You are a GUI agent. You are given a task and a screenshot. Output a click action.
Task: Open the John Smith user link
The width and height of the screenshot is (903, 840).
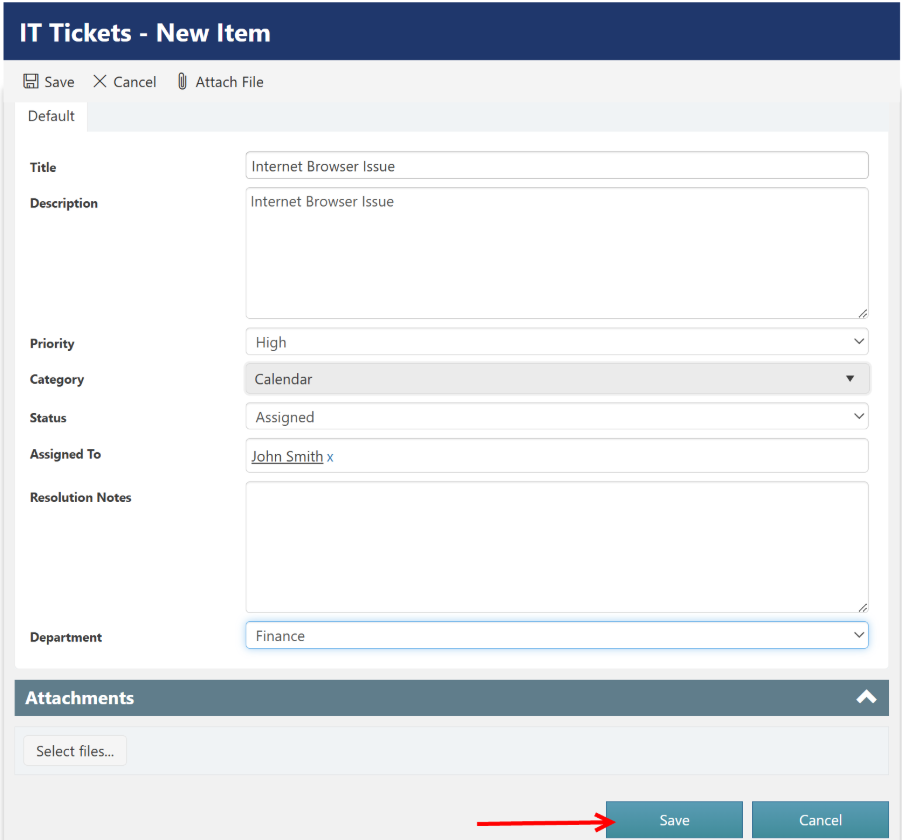tap(287, 457)
